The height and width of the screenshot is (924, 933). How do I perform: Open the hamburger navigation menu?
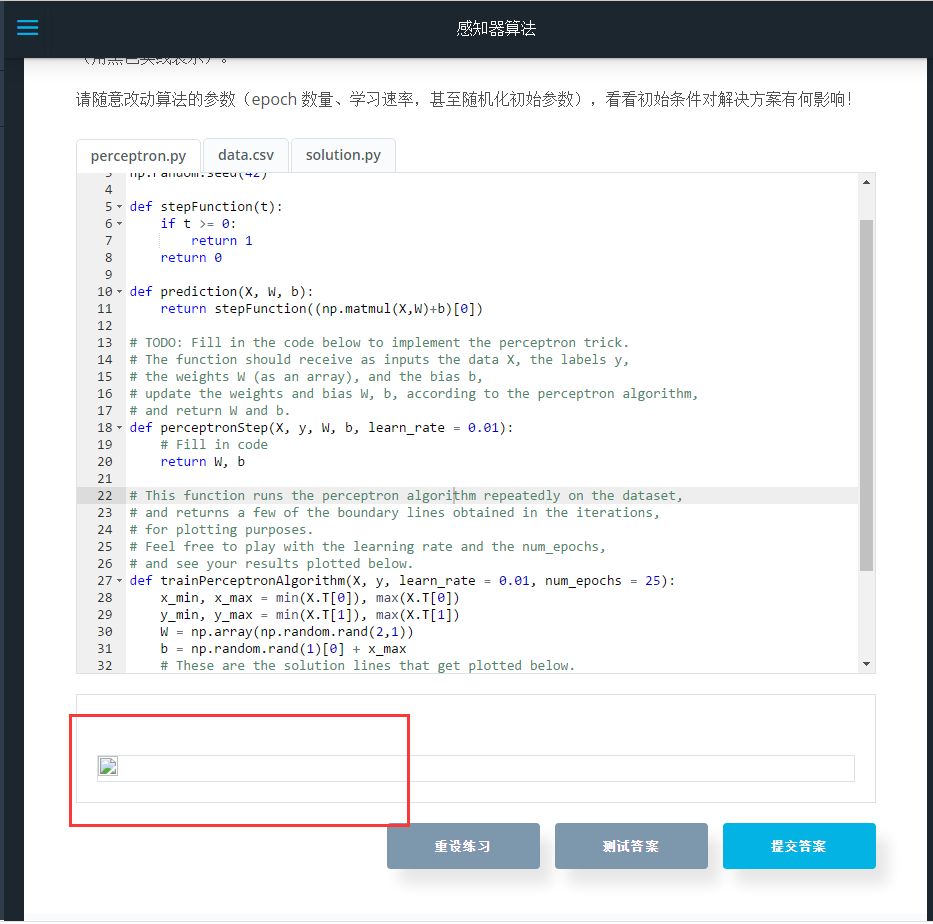click(x=27, y=27)
